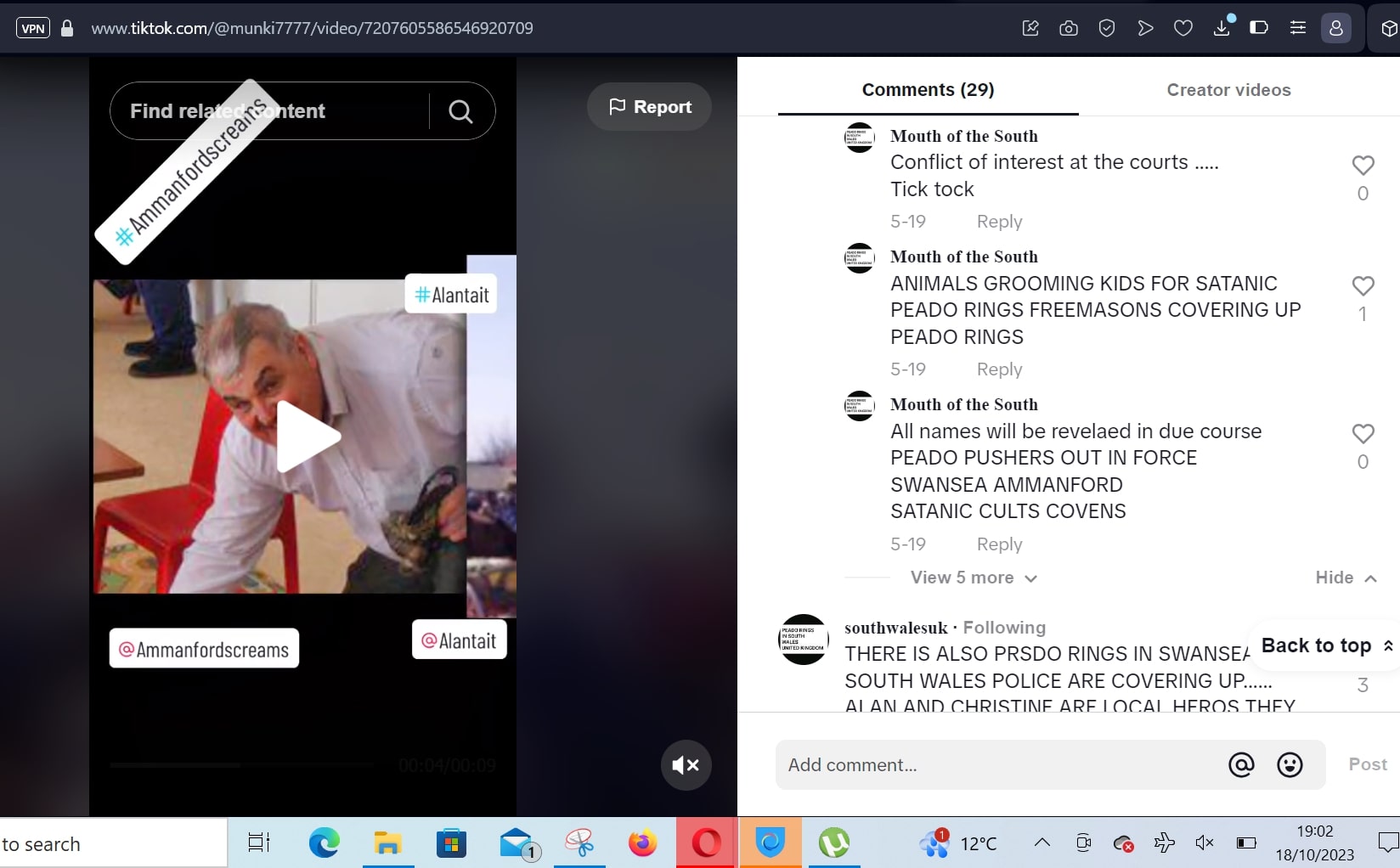Click the heart bookmarks icon in toolbar
The width and height of the screenshot is (1400, 868).
(1183, 28)
